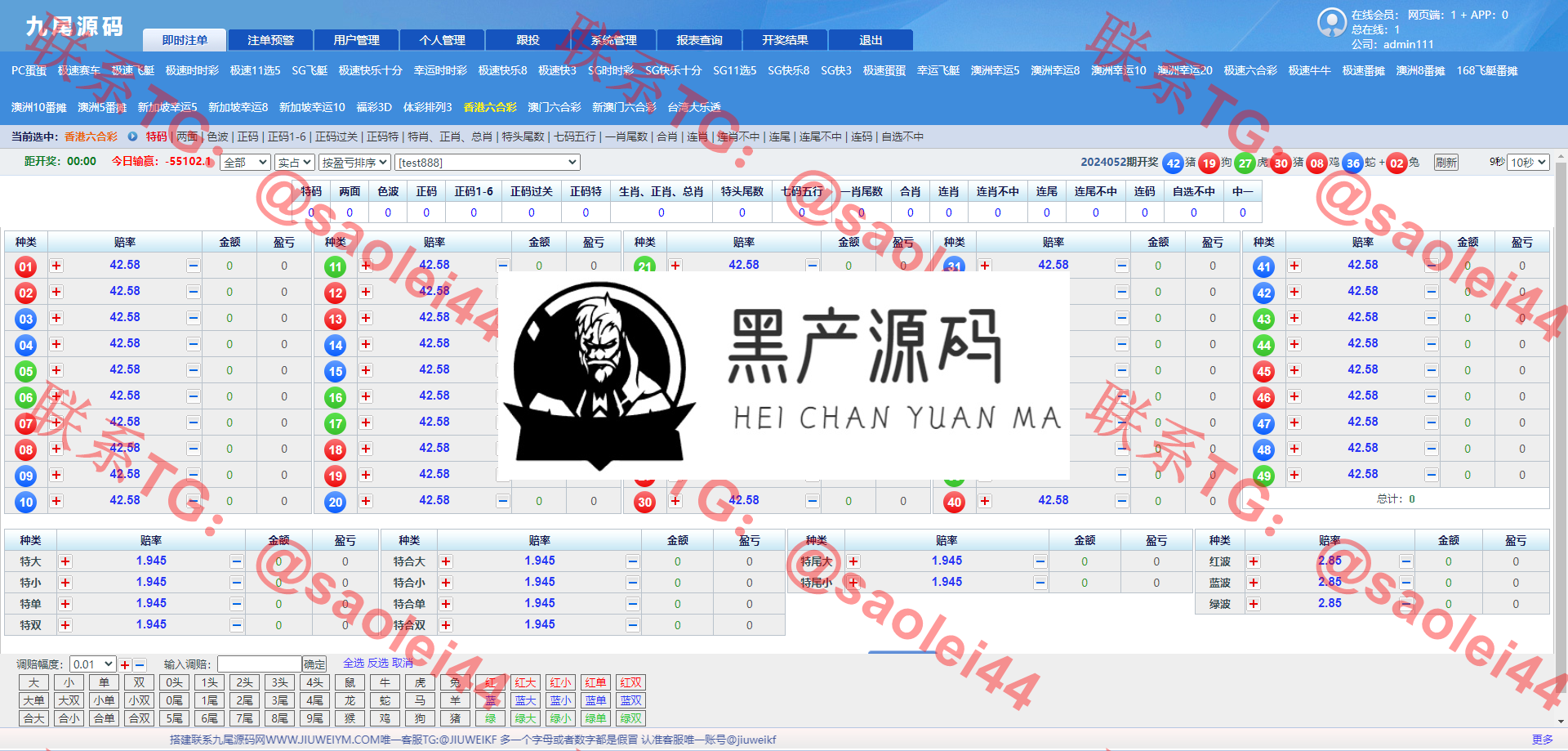This screenshot has width=1568, height=751.
Task: Click the plus icon for 特合大
Action: coord(446,561)
